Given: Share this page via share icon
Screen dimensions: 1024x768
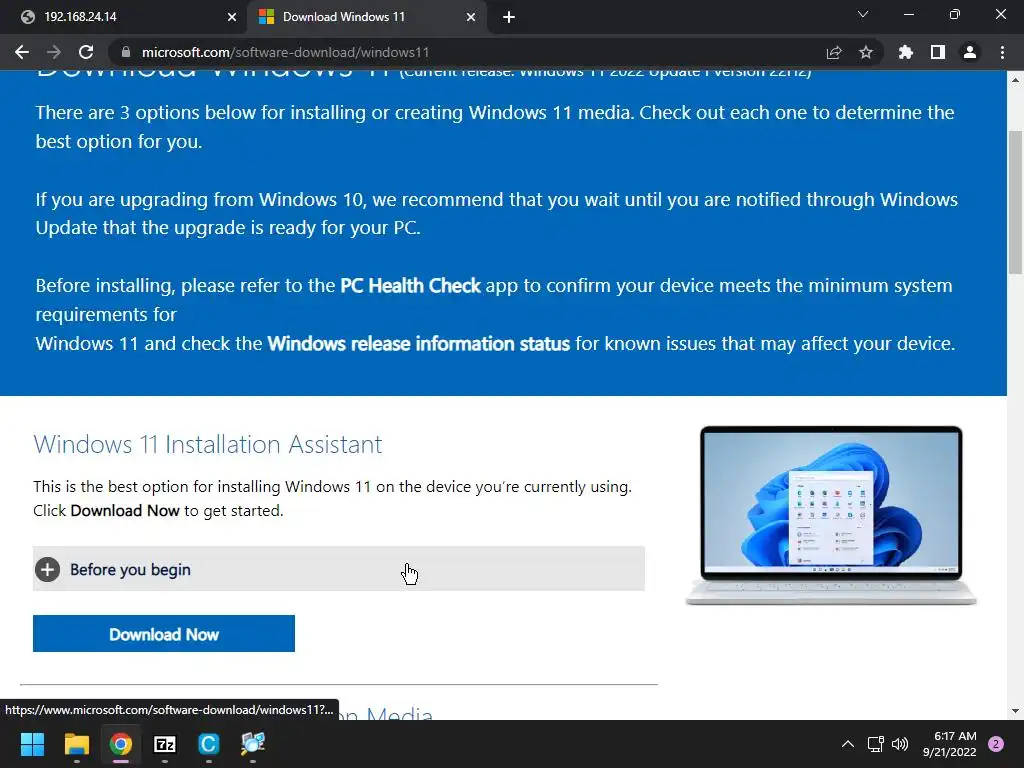Looking at the screenshot, I should click(x=834, y=52).
